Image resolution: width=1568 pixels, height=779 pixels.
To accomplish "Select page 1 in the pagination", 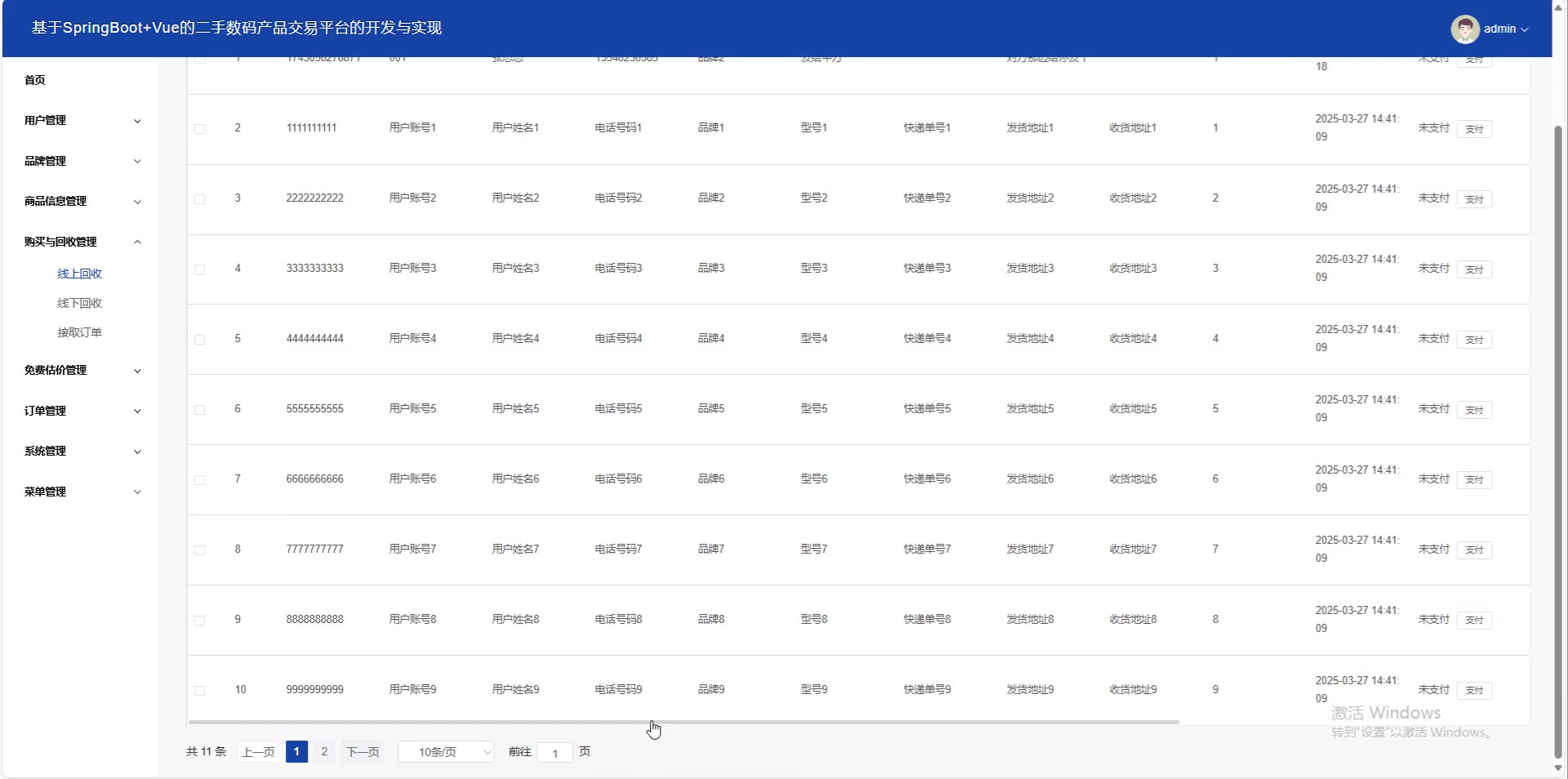I will pyautogui.click(x=296, y=752).
